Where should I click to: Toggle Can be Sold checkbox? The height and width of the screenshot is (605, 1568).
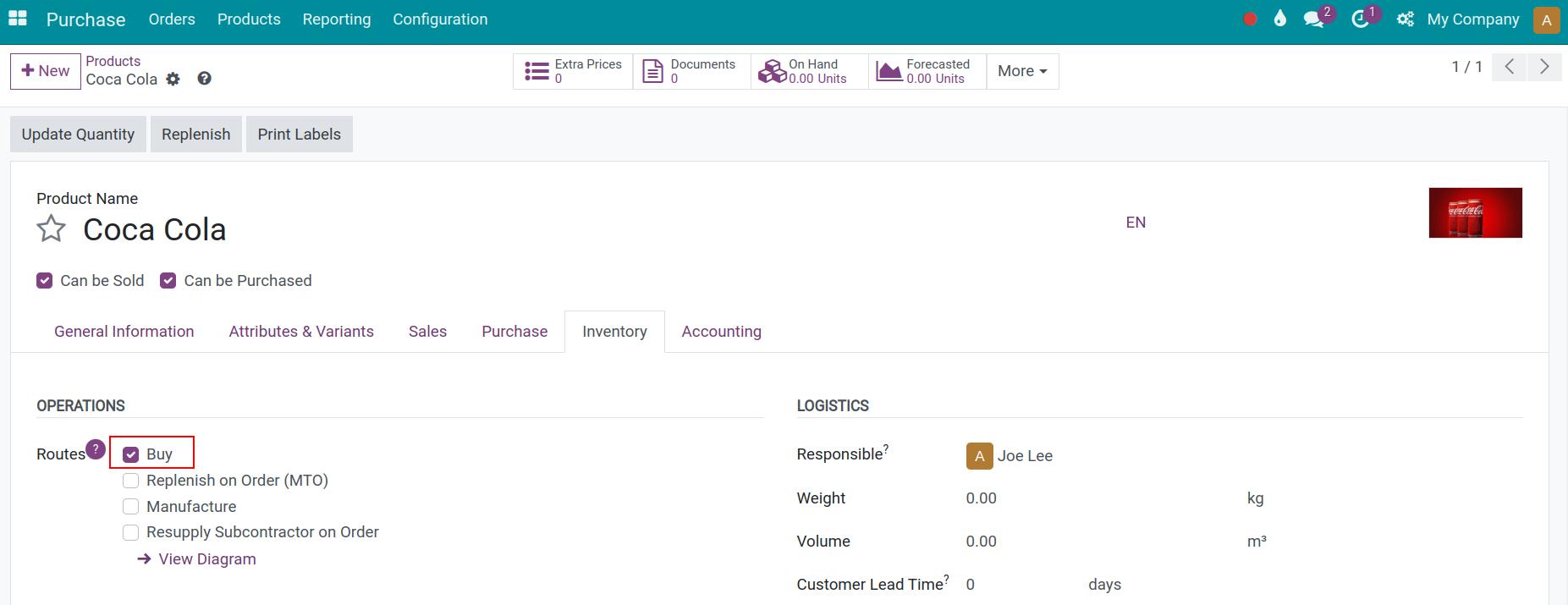coord(45,281)
